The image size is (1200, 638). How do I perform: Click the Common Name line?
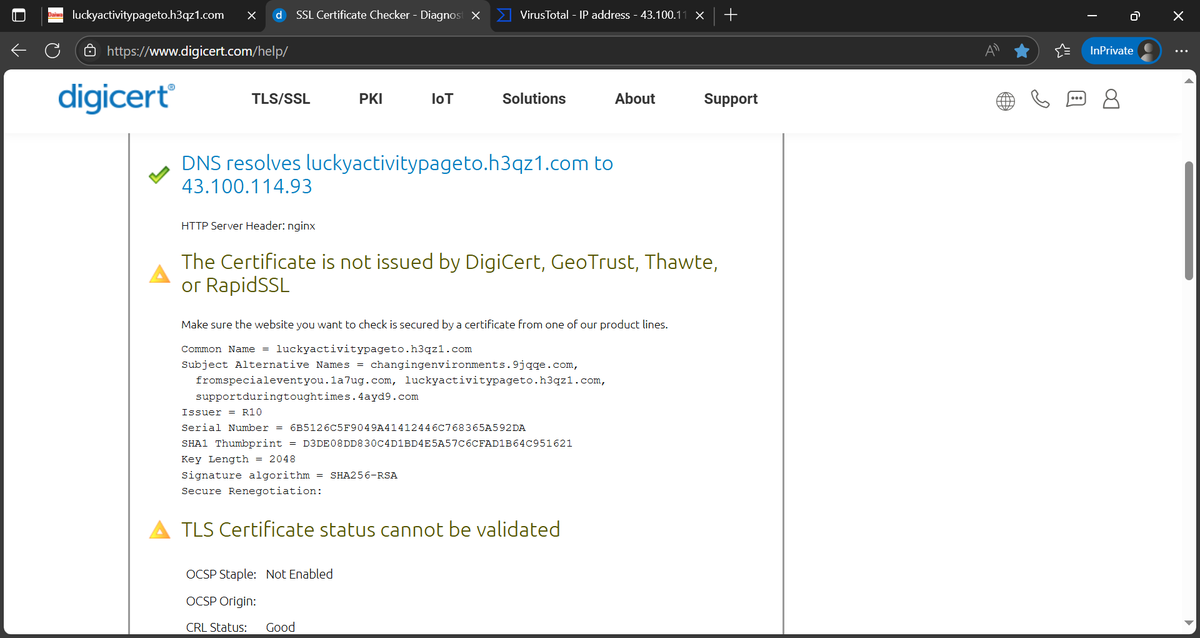[x=326, y=349]
